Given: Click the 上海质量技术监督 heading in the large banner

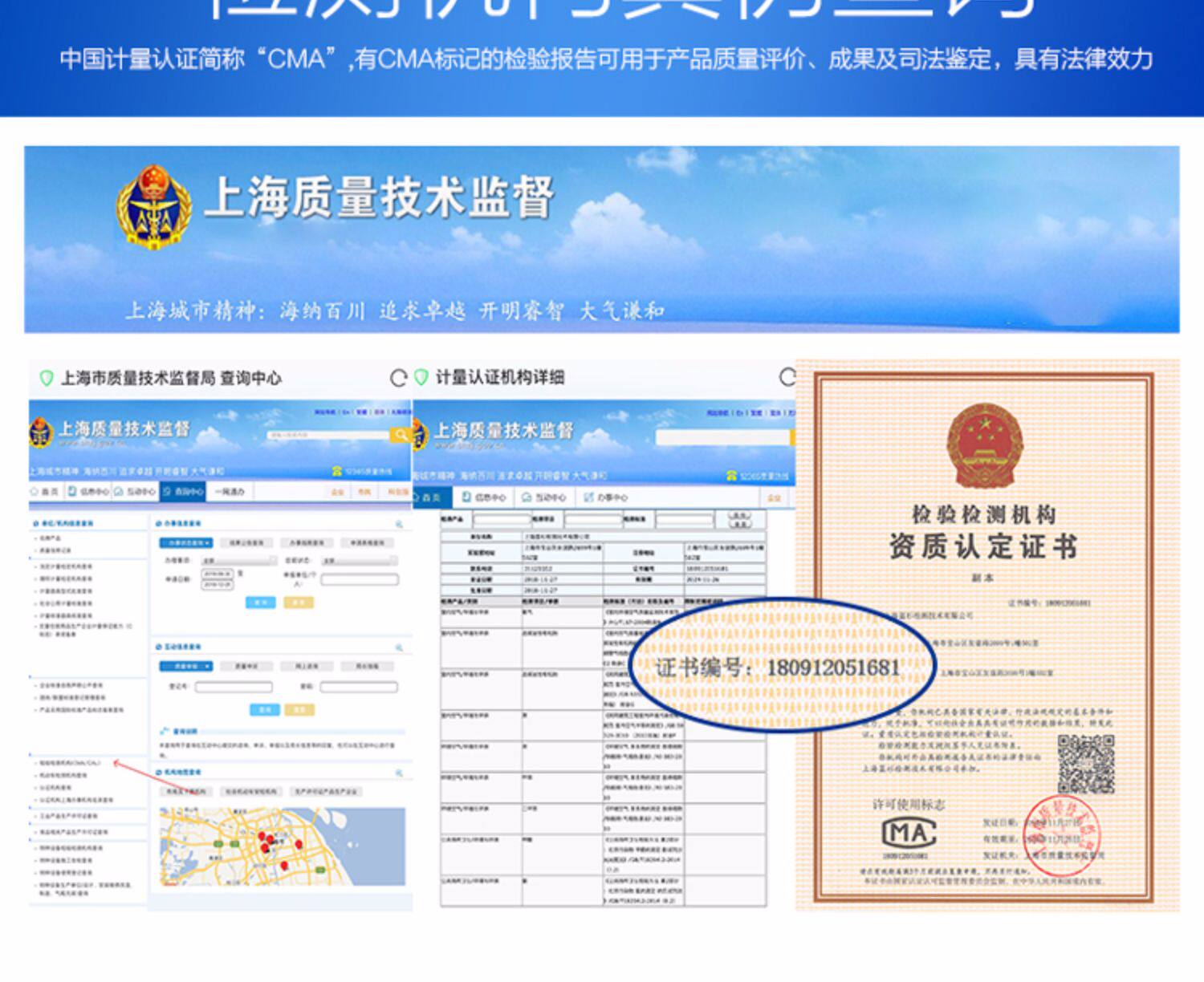Looking at the screenshot, I should [379, 198].
